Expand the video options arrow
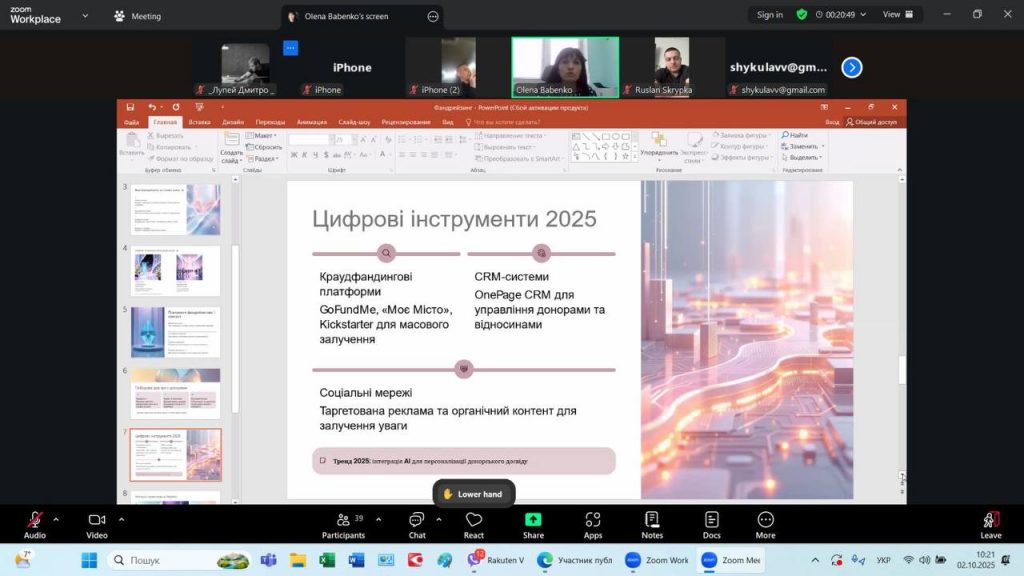The width and height of the screenshot is (1024, 576). (121, 519)
